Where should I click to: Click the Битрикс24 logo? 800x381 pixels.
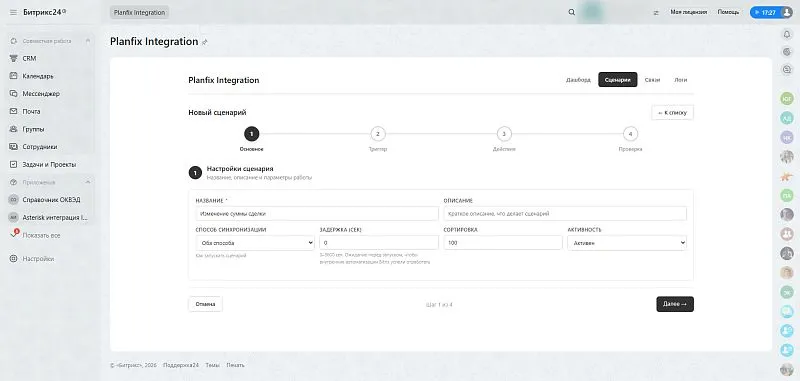click(45, 12)
